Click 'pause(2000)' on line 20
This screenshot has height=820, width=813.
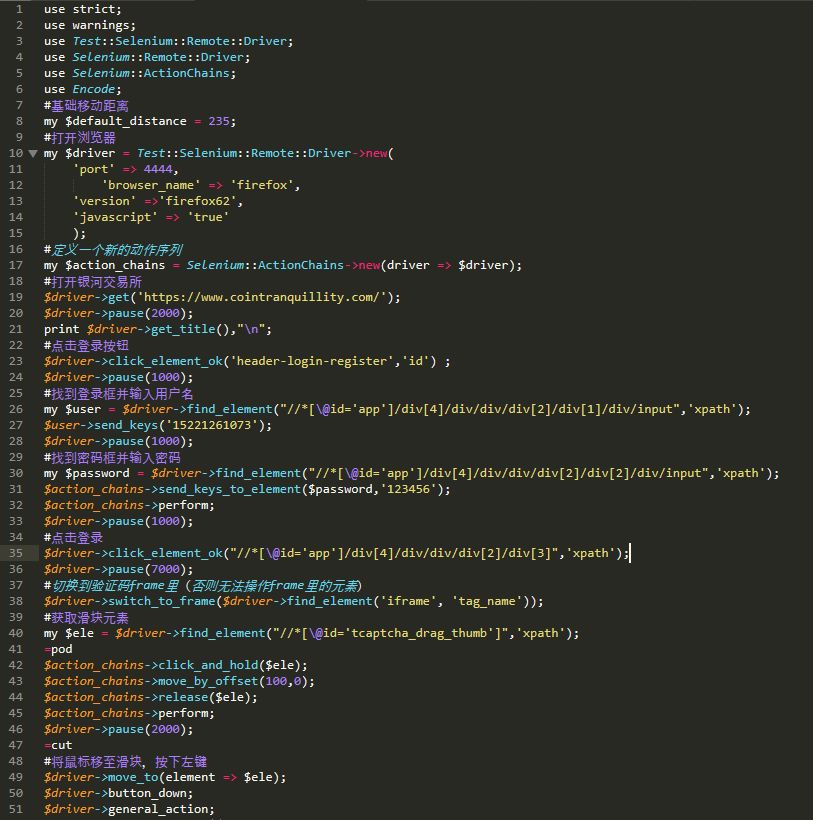147,313
